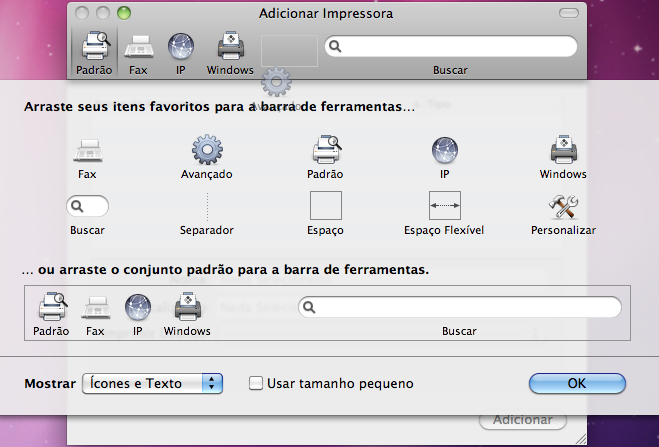Image resolution: width=659 pixels, height=447 pixels.
Task: Open the Fax tab in window toolbar
Action: point(138,53)
